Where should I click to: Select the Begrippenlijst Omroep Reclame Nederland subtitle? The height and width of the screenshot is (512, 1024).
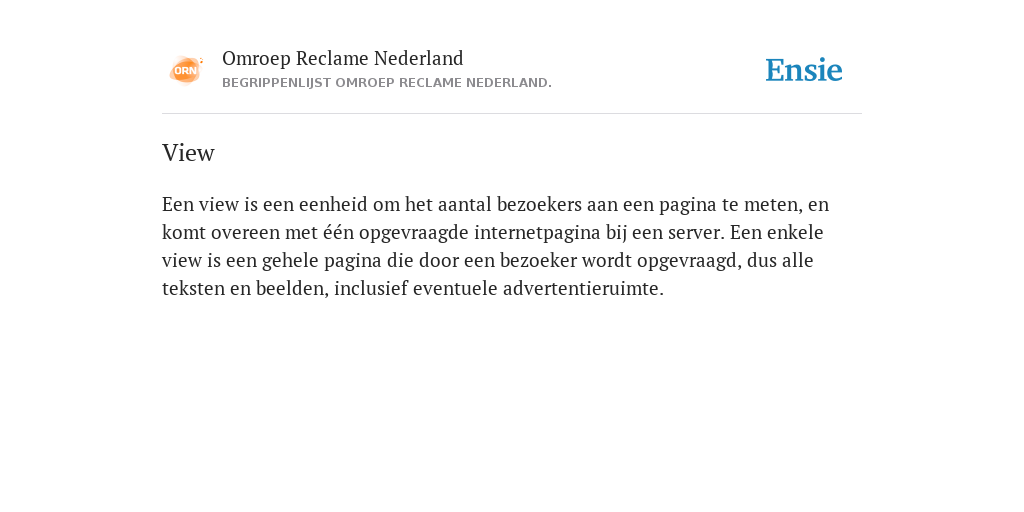387,83
